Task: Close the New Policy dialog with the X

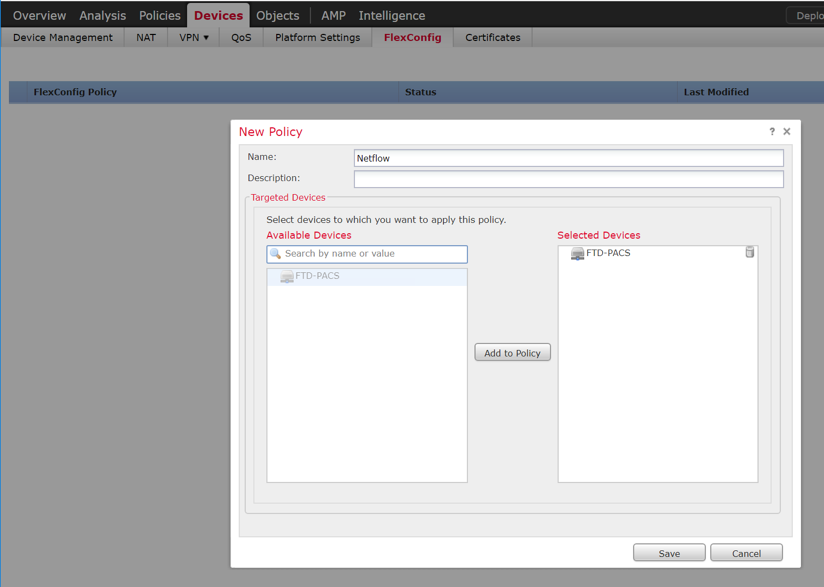Action: tap(786, 131)
